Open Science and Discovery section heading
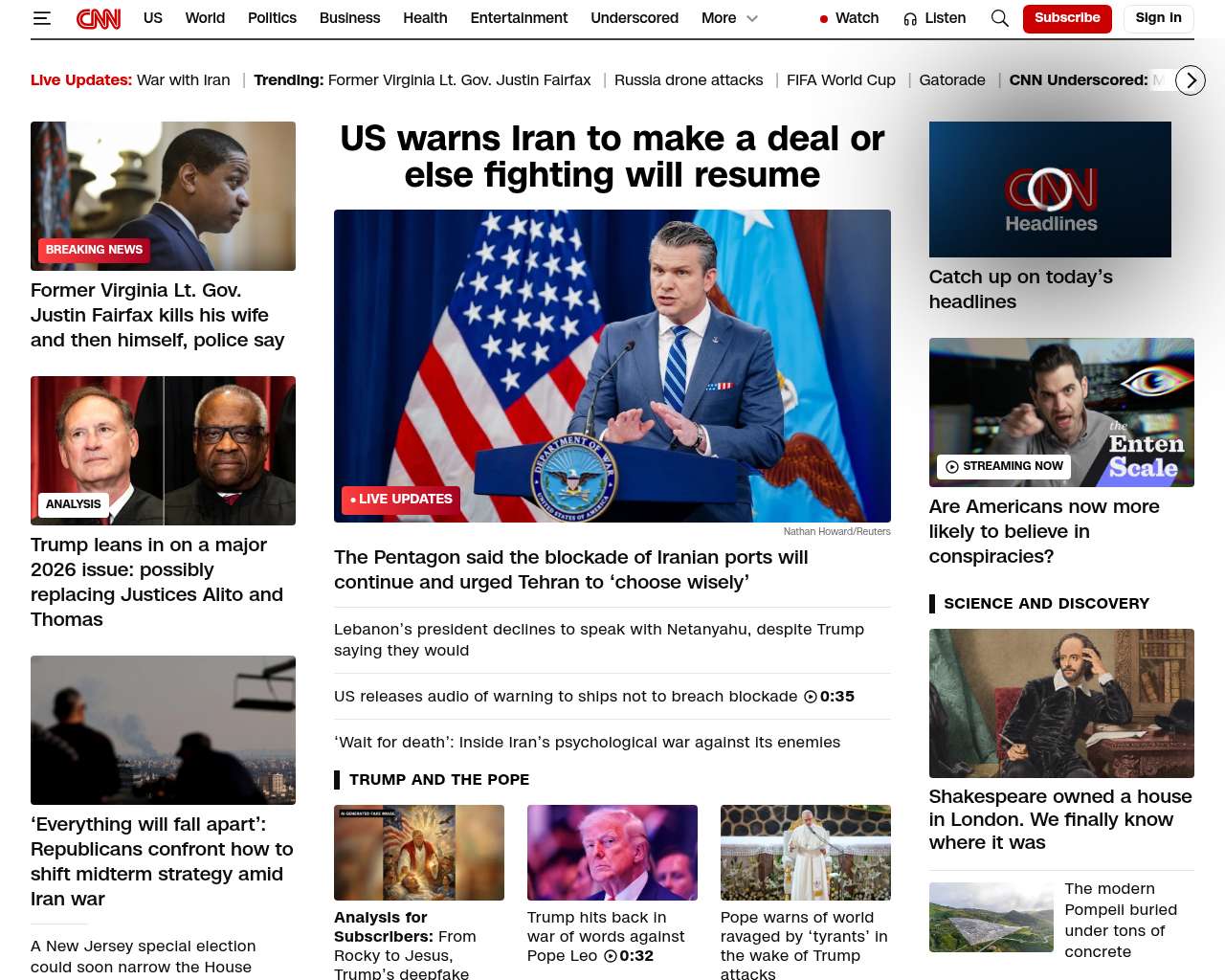This screenshot has height=980, width=1225. pos(1046,604)
